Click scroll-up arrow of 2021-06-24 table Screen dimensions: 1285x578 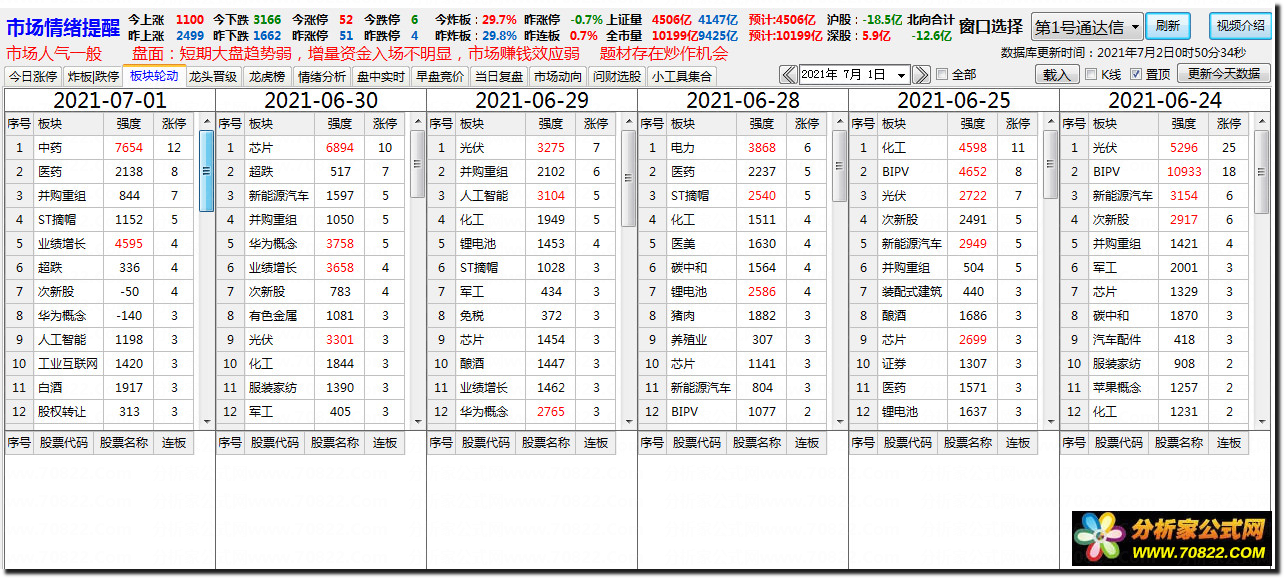tap(1262, 121)
